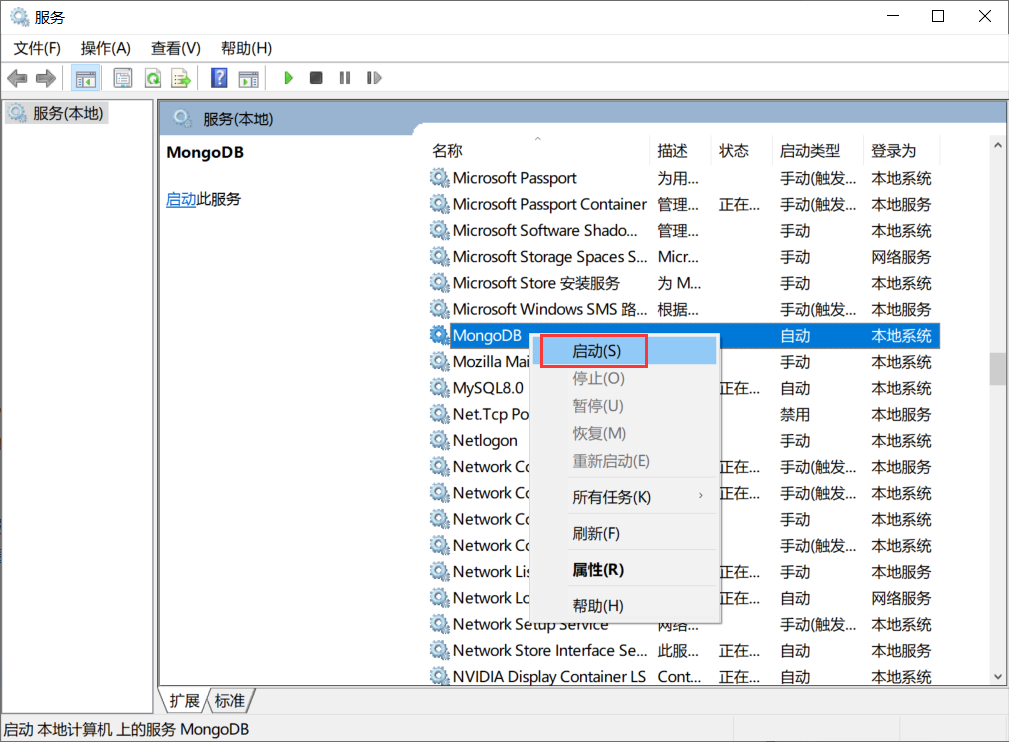The width and height of the screenshot is (1009, 742).
Task: Click the 服务(本地) header in the right pane
Action: [x=238, y=119]
